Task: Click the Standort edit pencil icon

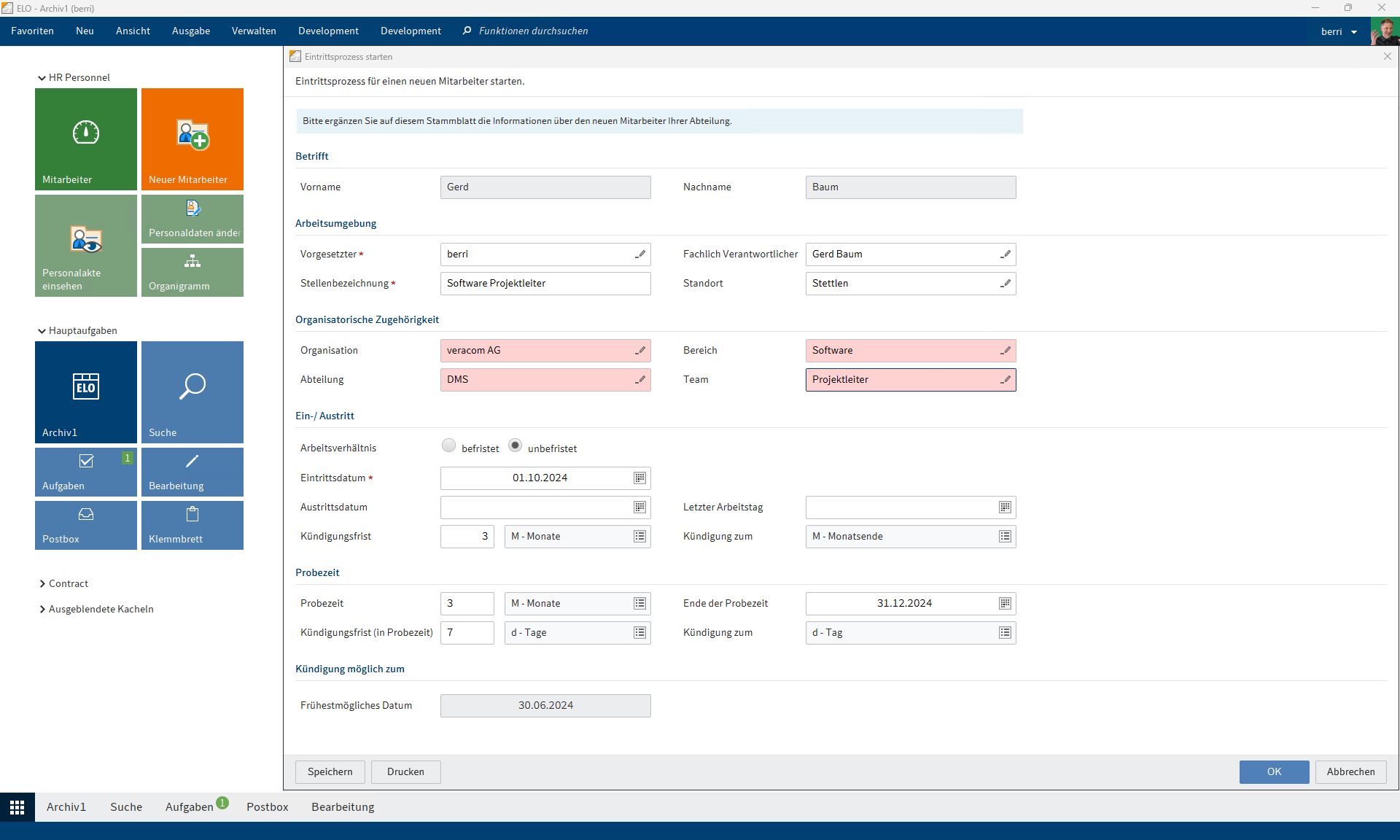Action: [x=1006, y=284]
